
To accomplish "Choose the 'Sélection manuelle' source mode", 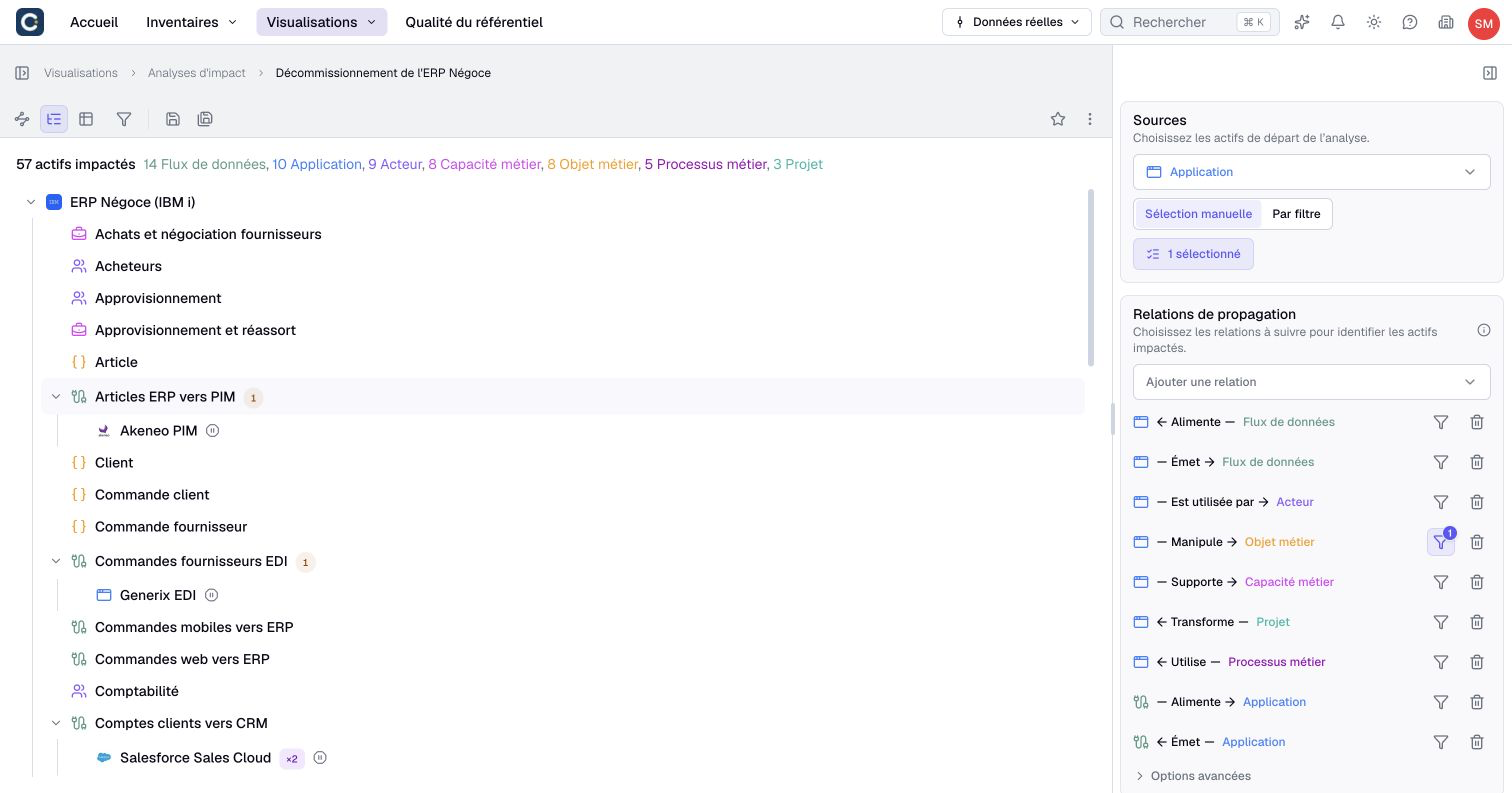I will (x=1198, y=214).
